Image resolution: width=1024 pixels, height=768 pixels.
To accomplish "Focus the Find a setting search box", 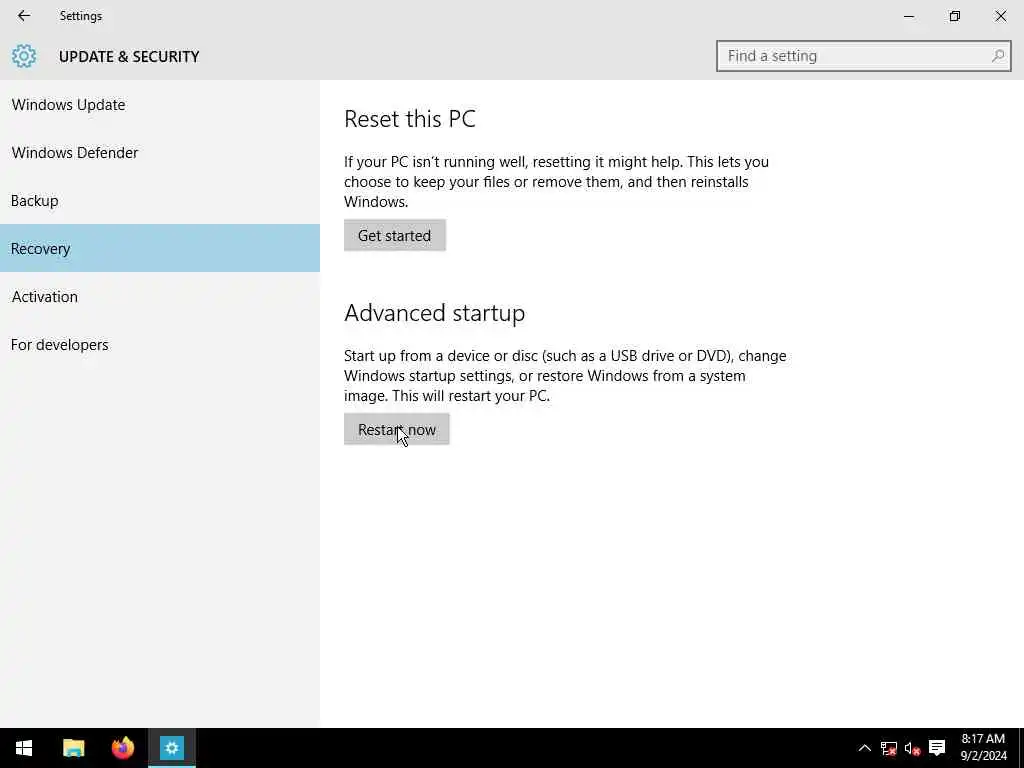I will point(863,56).
